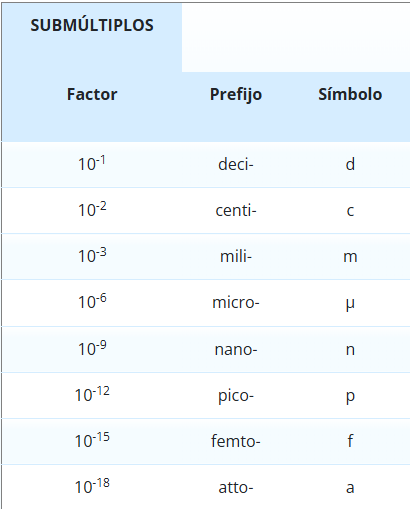Click the pico- prefix cell
This screenshot has height=509, width=410.
(x=236, y=396)
